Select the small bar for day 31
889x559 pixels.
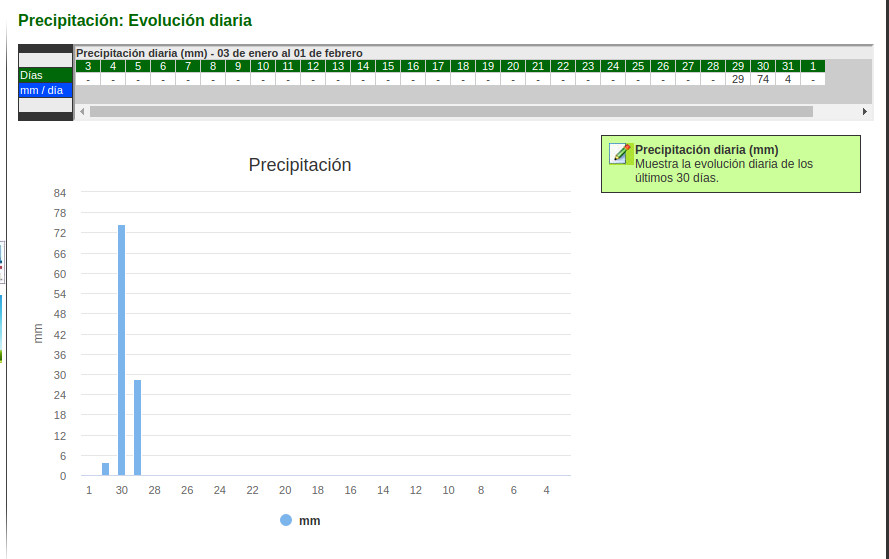[105, 469]
